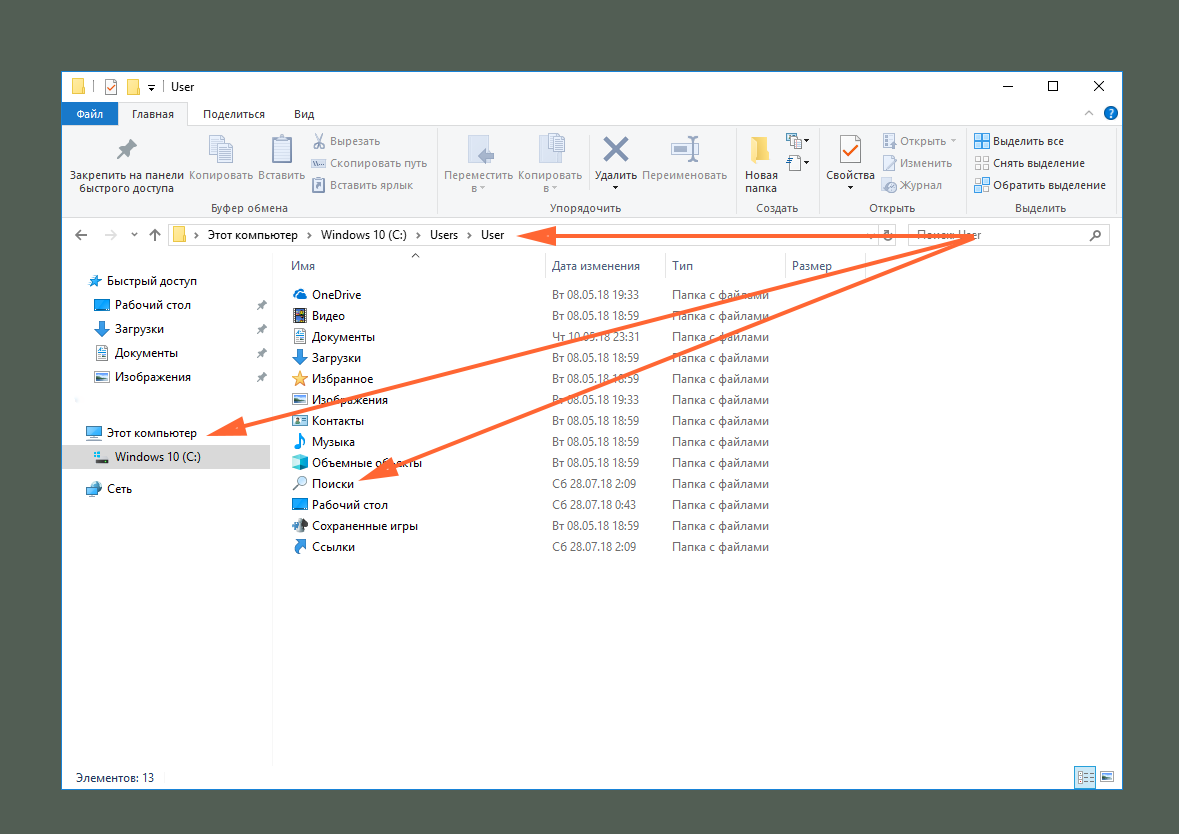Click Properties icon in title bar toolbar
This screenshot has width=1179, height=834.
111,87
